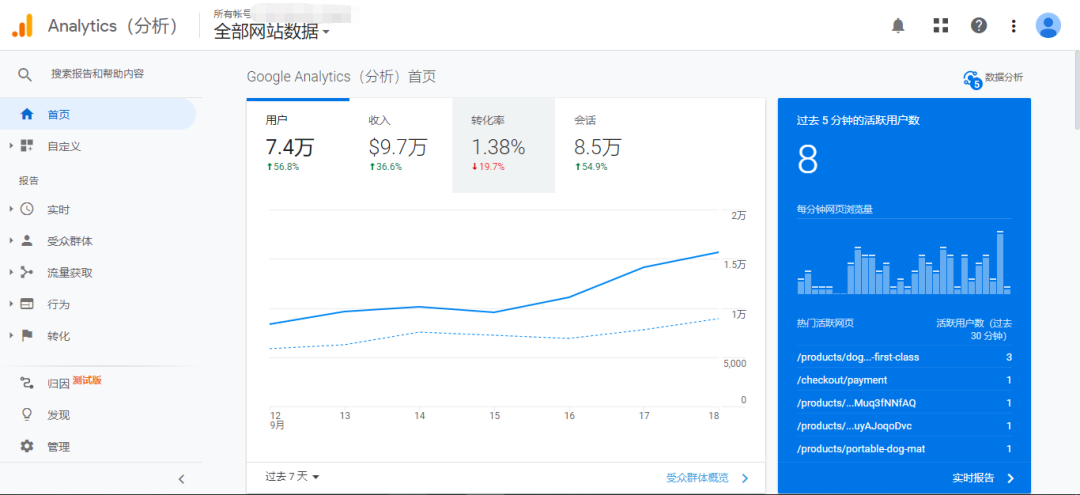Click the 行为 behavior icon
Image resolution: width=1080 pixels, height=495 pixels.
[27, 304]
